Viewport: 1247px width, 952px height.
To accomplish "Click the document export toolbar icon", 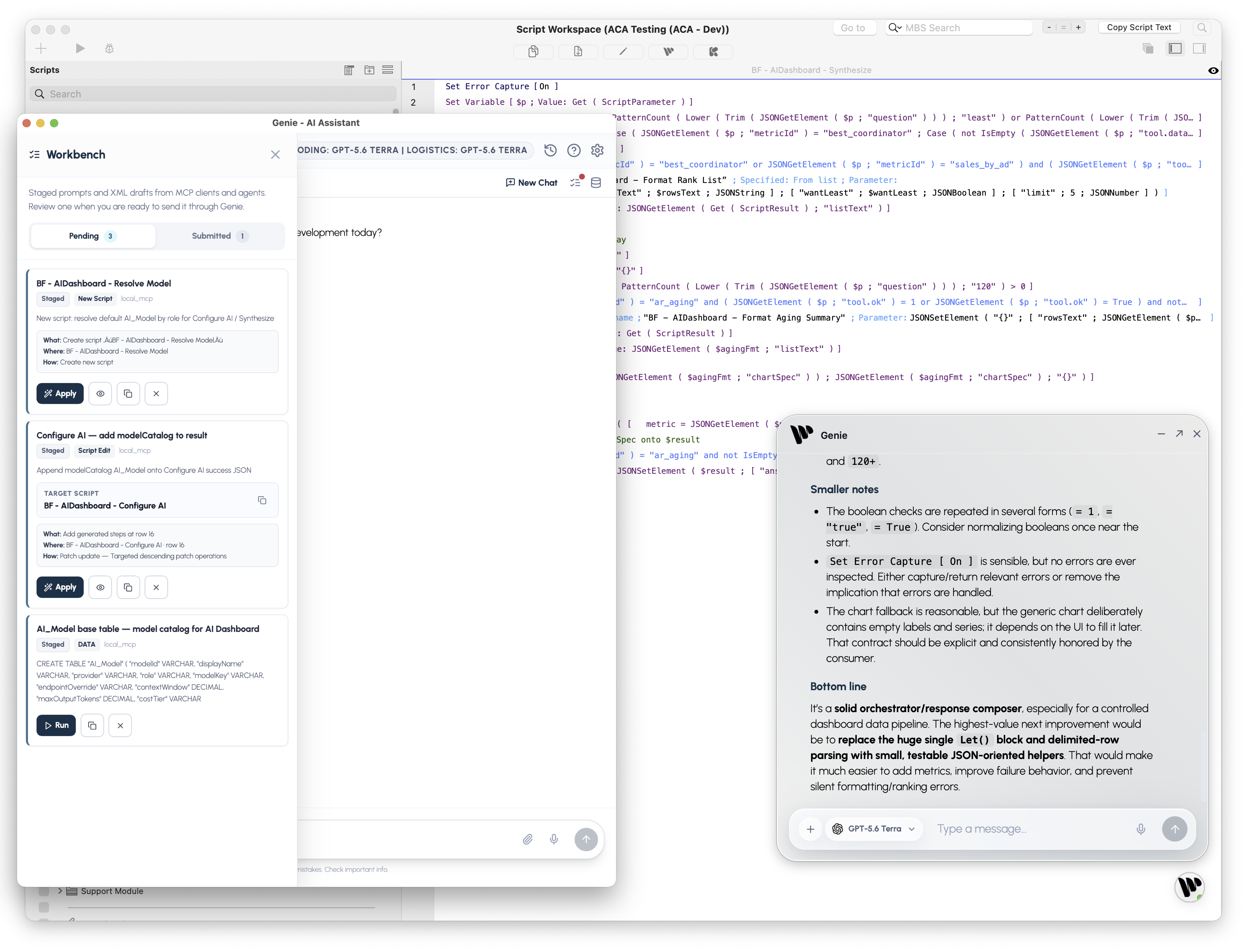I will point(578,52).
